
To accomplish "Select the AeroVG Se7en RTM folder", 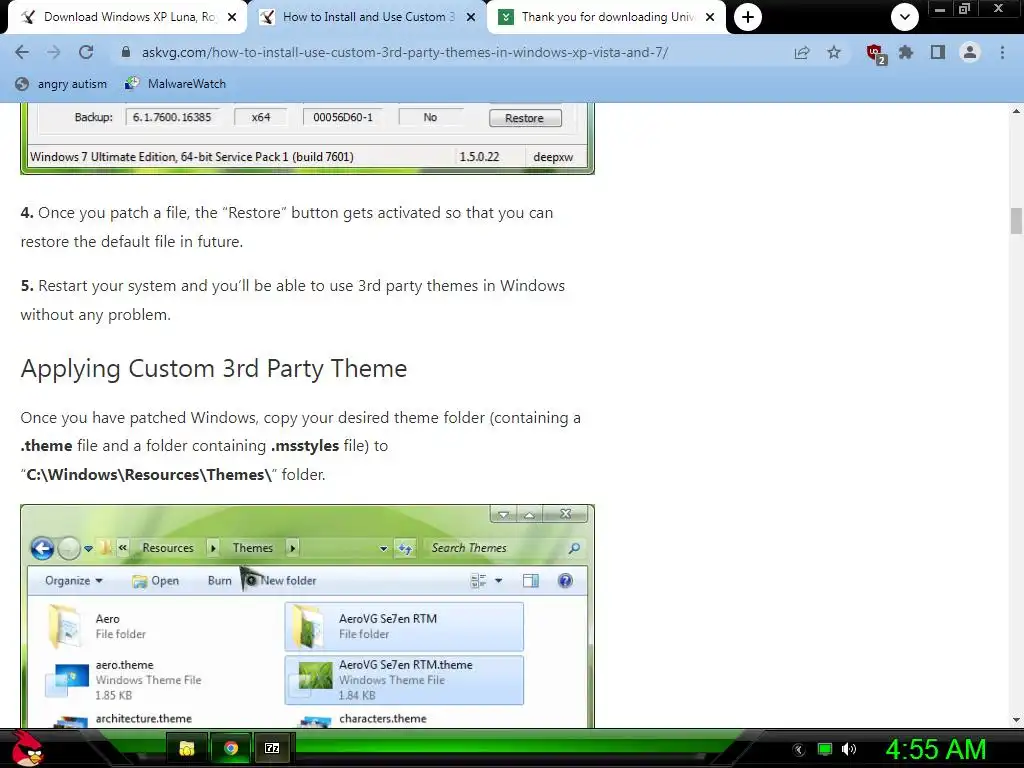I will pos(404,626).
